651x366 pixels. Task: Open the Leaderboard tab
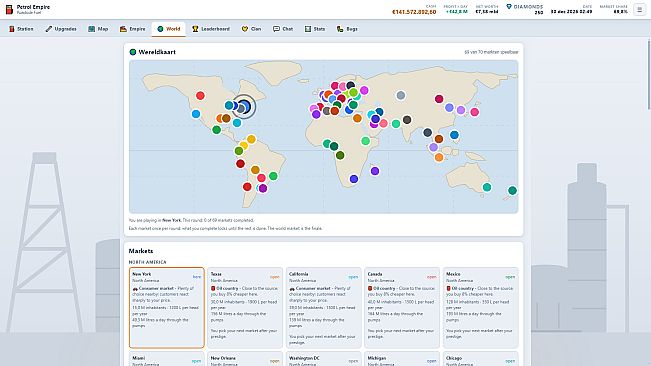pyautogui.click(x=211, y=29)
